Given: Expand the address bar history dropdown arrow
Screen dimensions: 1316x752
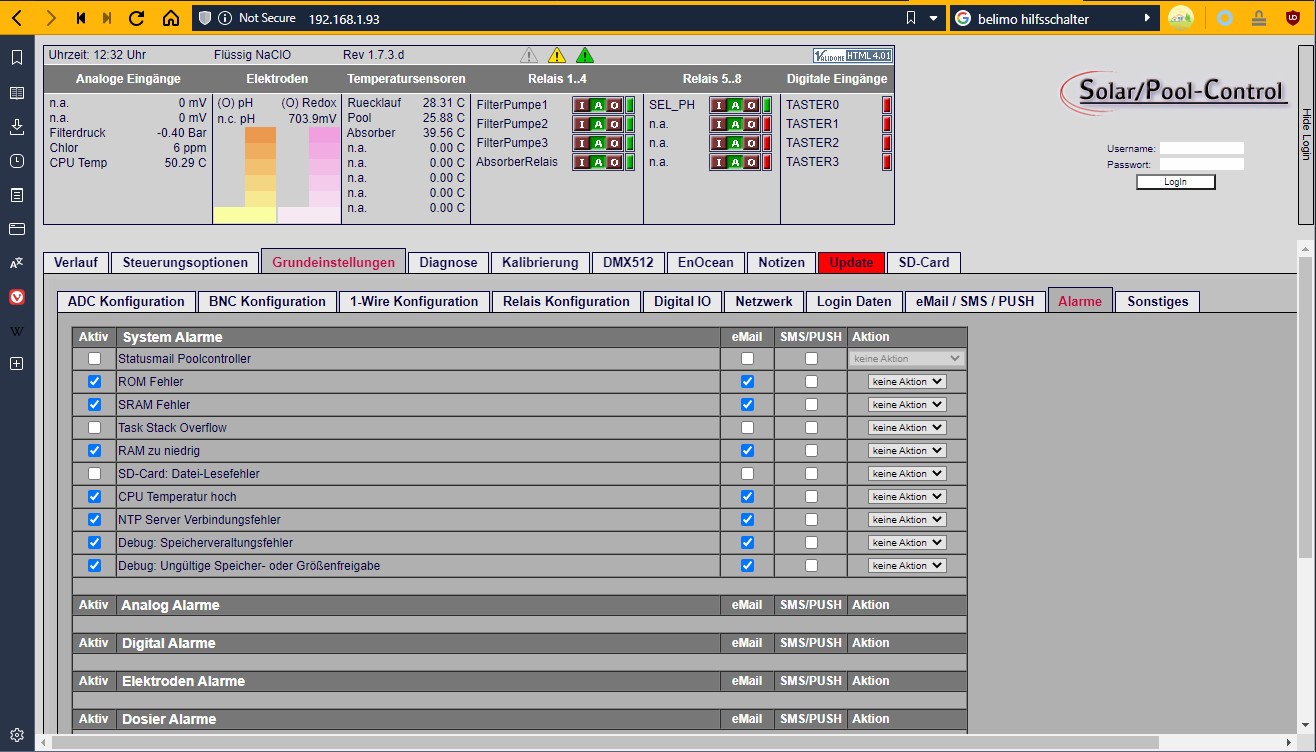Looking at the screenshot, I should click(933, 18).
